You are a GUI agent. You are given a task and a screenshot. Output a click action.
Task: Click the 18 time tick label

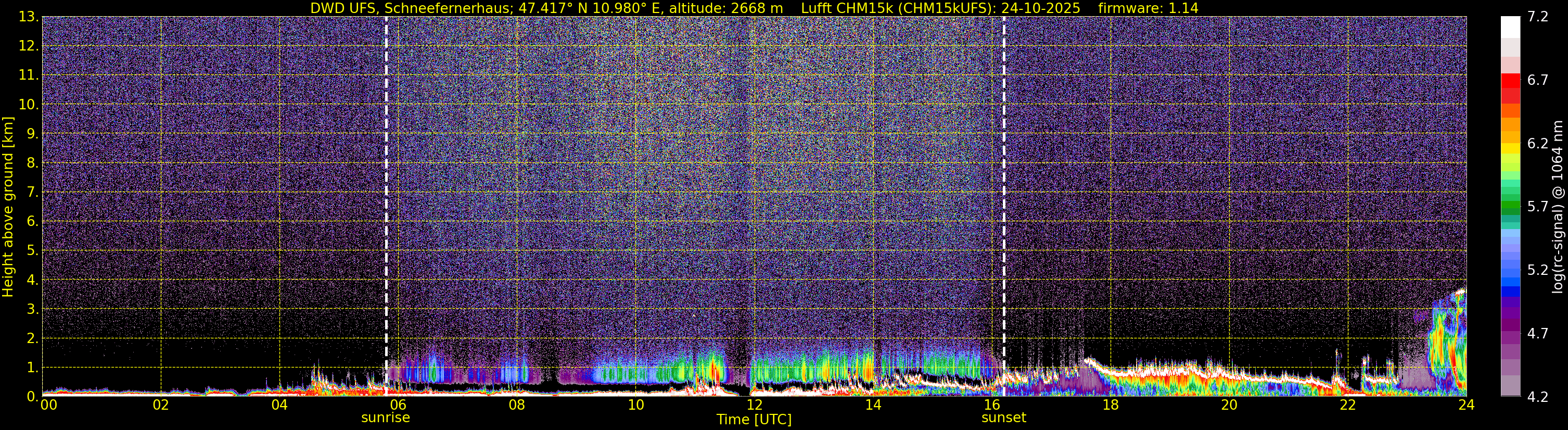(1110, 405)
